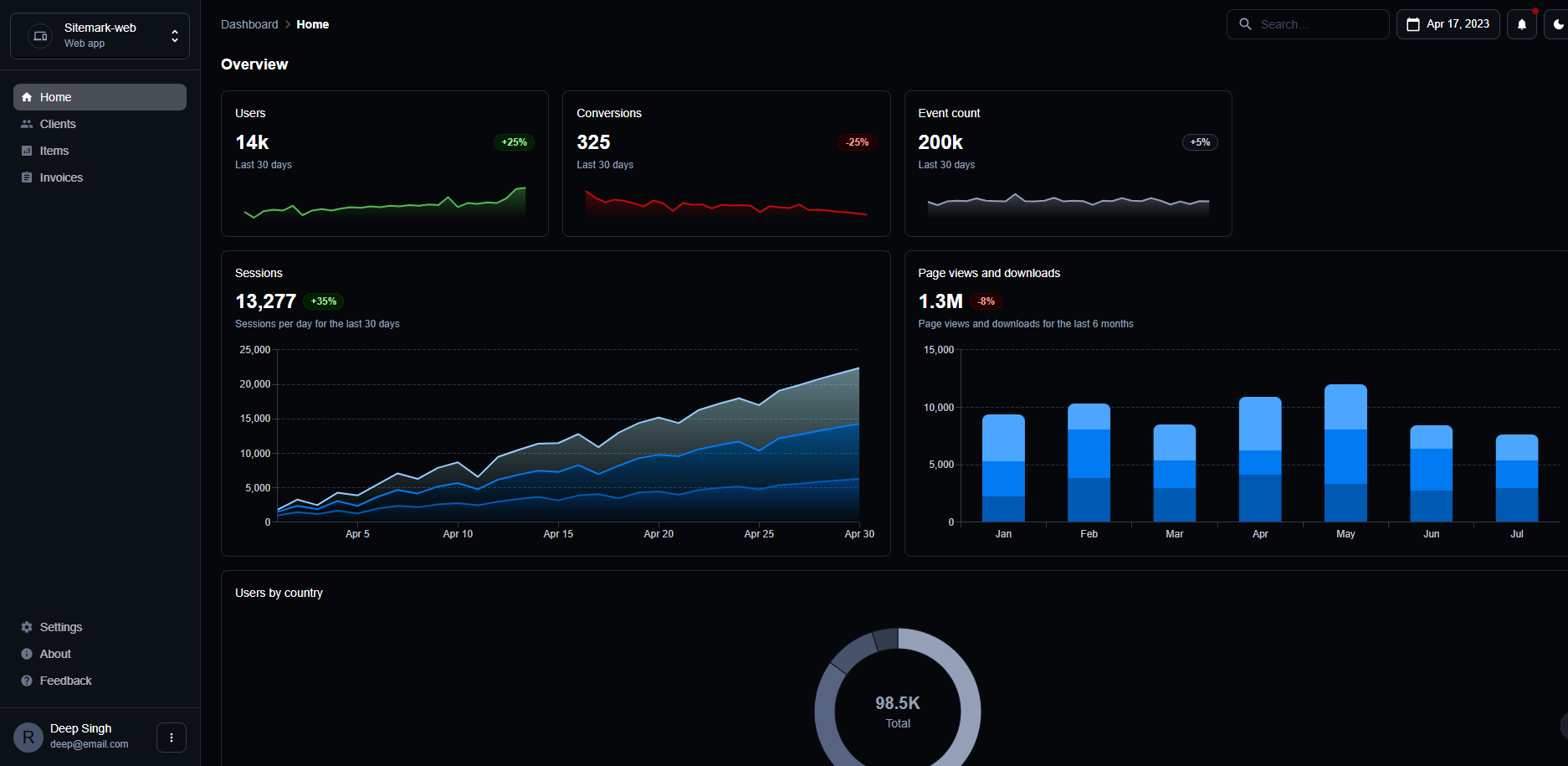Click the Jan bar in page views chart
This screenshot has width=1568, height=766.
pyautogui.click(x=1003, y=468)
